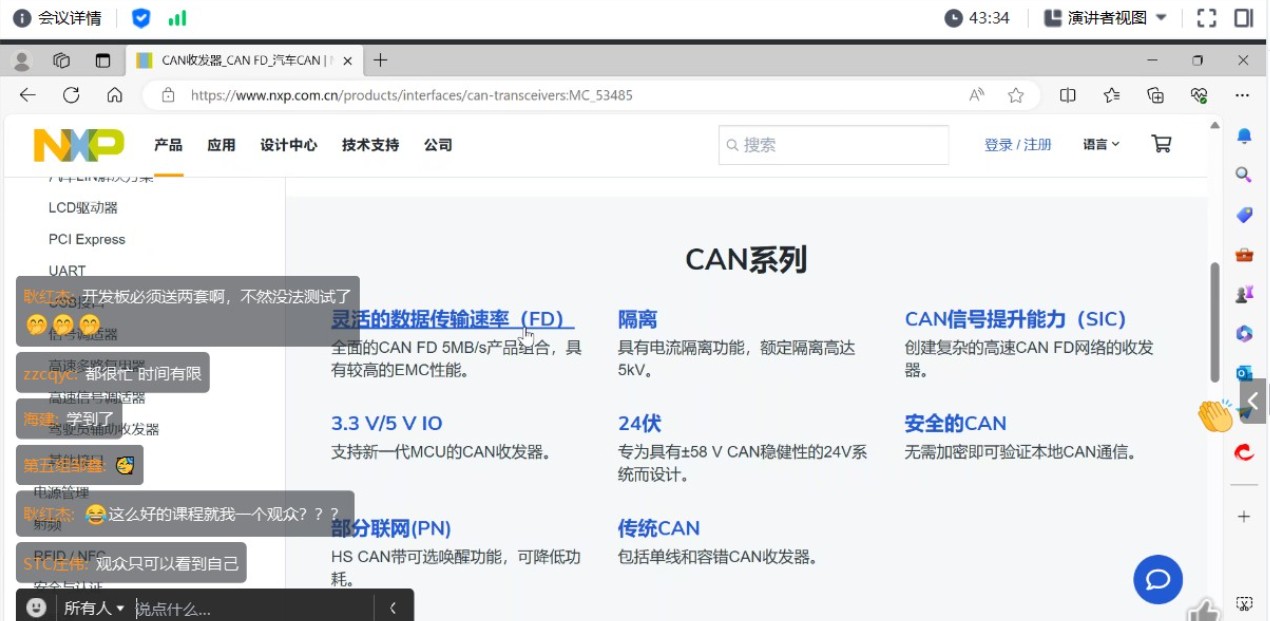
Task: View site security lock icon
Action: (x=168, y=95)
